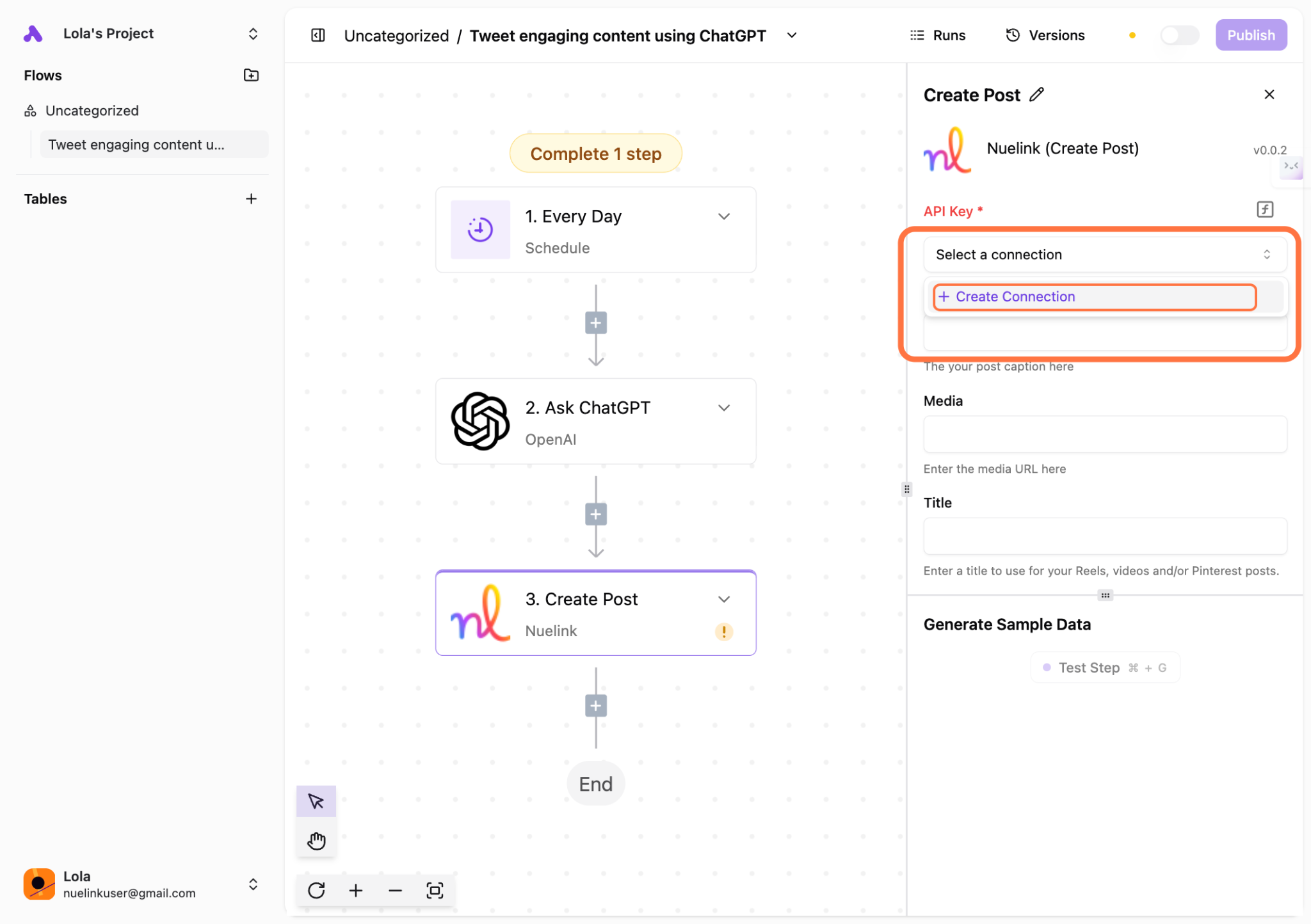The image size is (1311, 924).
Task: Click the Media URL input field
Action: pos(1104,434)
